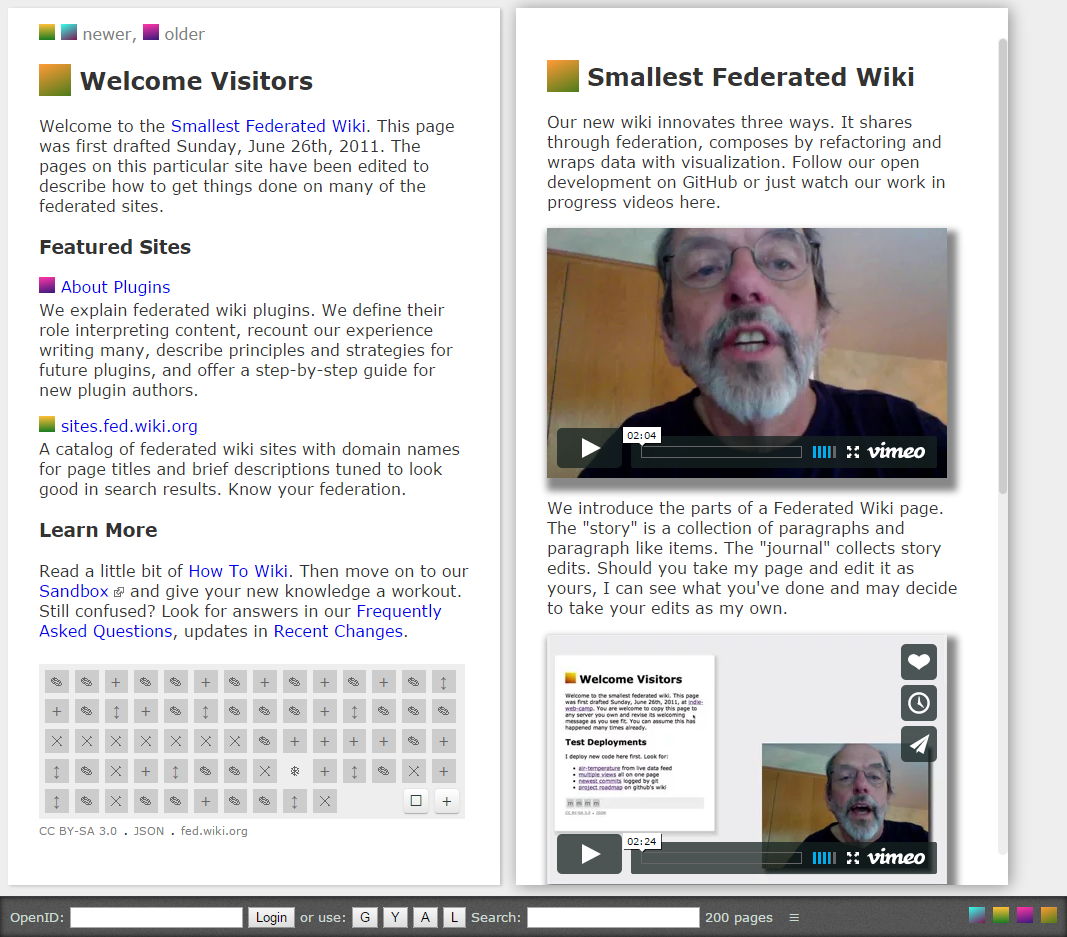Click the teal flag just before 'newer'

tap(69, 32)
